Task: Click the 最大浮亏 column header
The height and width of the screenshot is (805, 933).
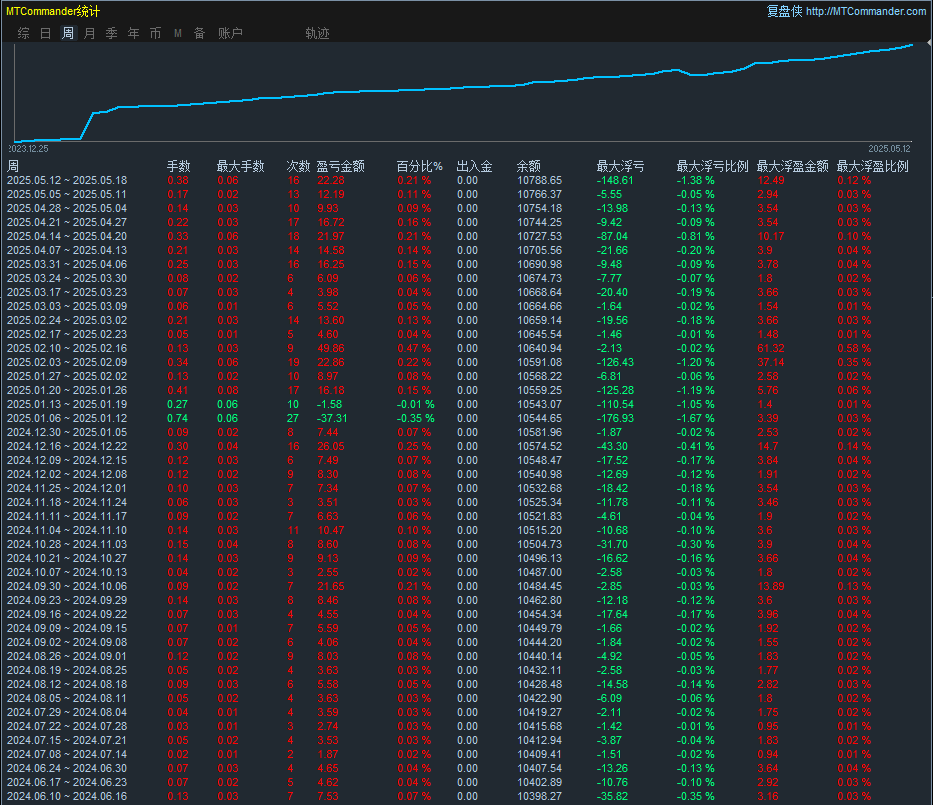Action: 620,166
